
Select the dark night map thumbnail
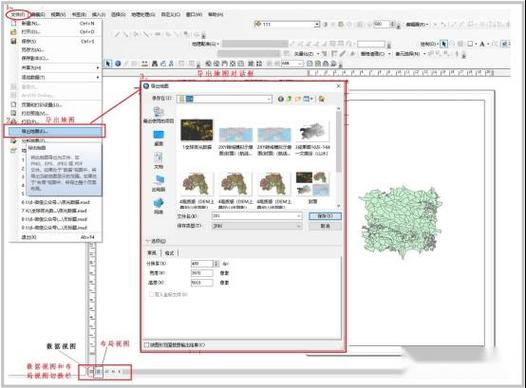click(x=197, y=130)
